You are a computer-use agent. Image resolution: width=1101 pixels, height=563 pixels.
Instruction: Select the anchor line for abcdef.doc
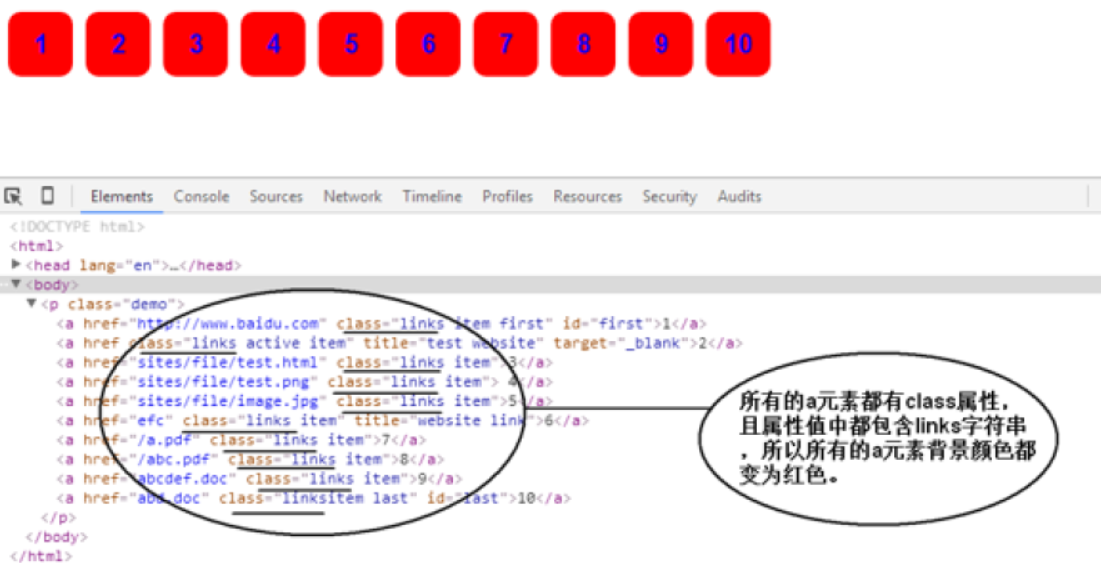[x=260, y=479]
